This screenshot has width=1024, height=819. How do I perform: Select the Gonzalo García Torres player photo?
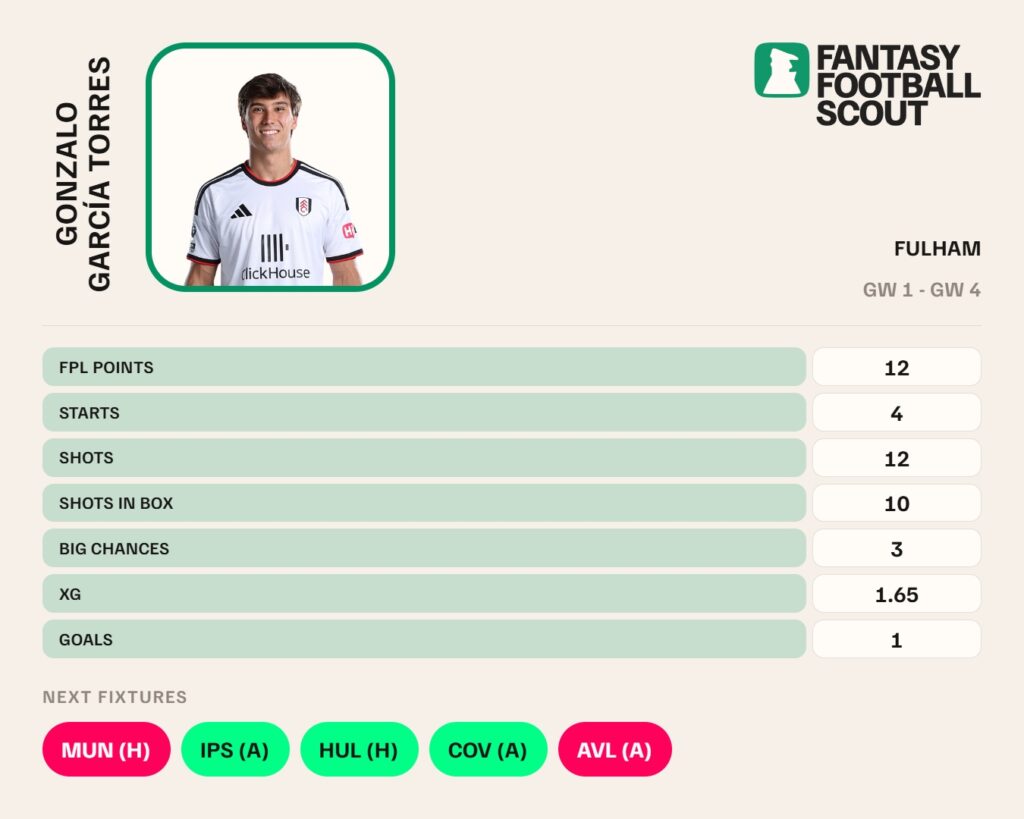pos(270,167)
